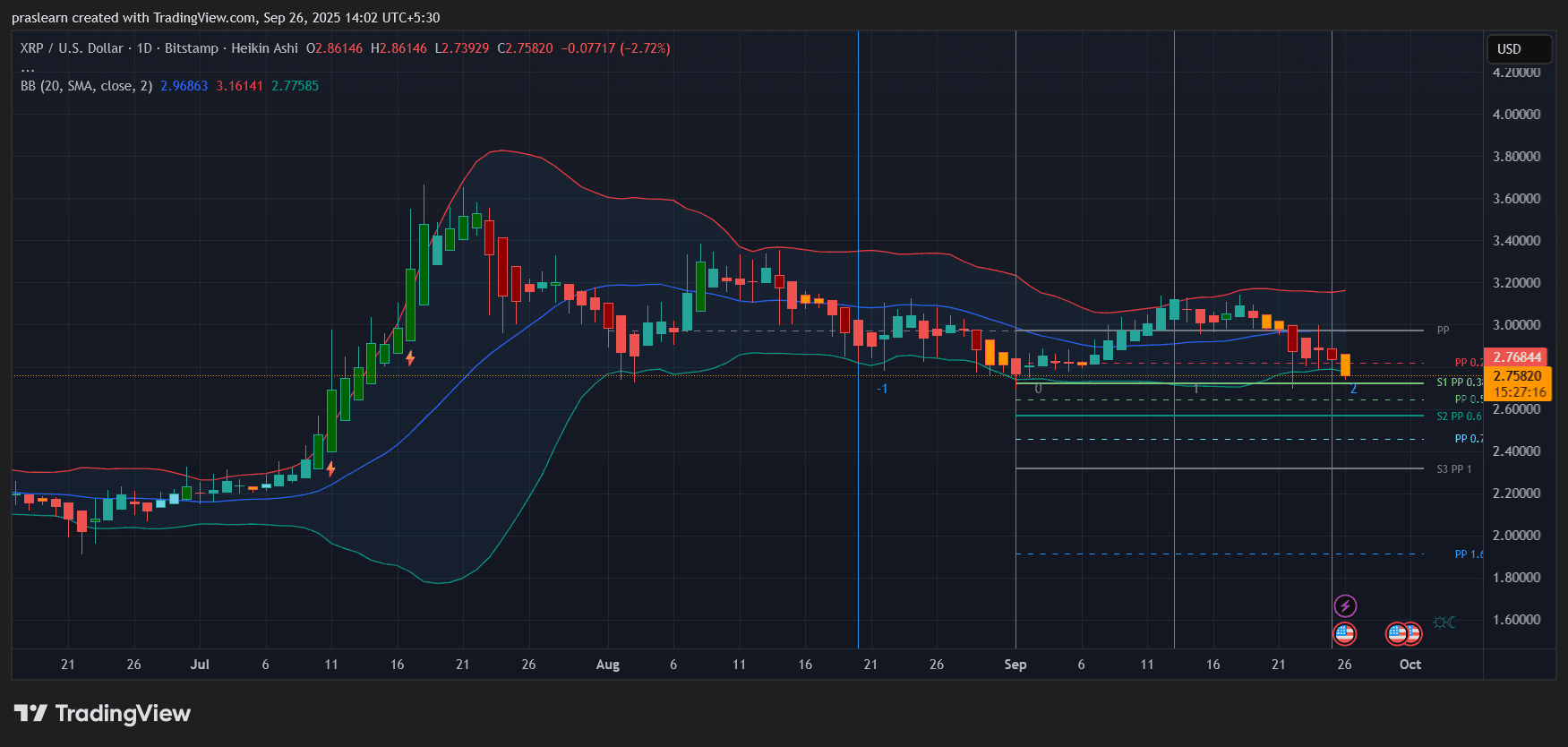Open the USD currency selector
The image size is (1568, 747).
click(1518, 49)
